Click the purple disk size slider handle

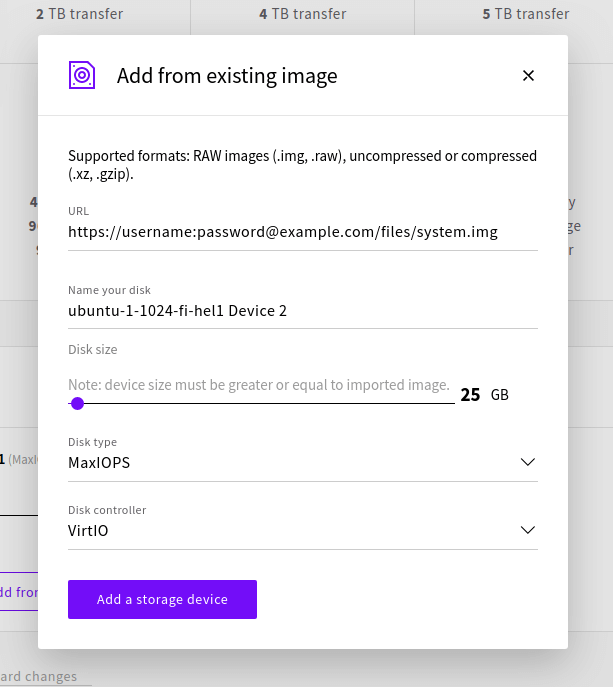click(x=78, y=404)
